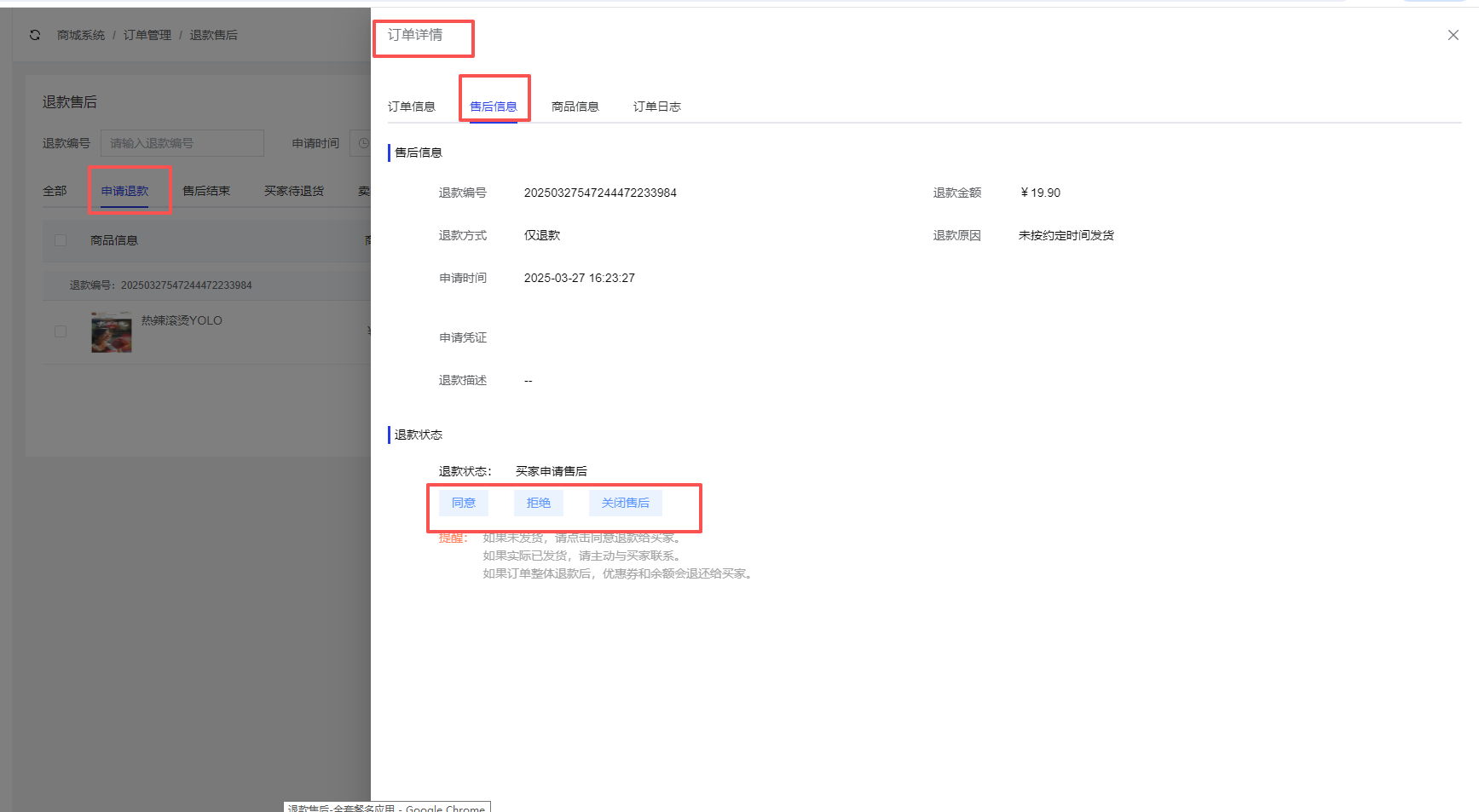Click the 买家申请售后 status text
Viewport: 1479px width, 812px height.
[552, 471]
